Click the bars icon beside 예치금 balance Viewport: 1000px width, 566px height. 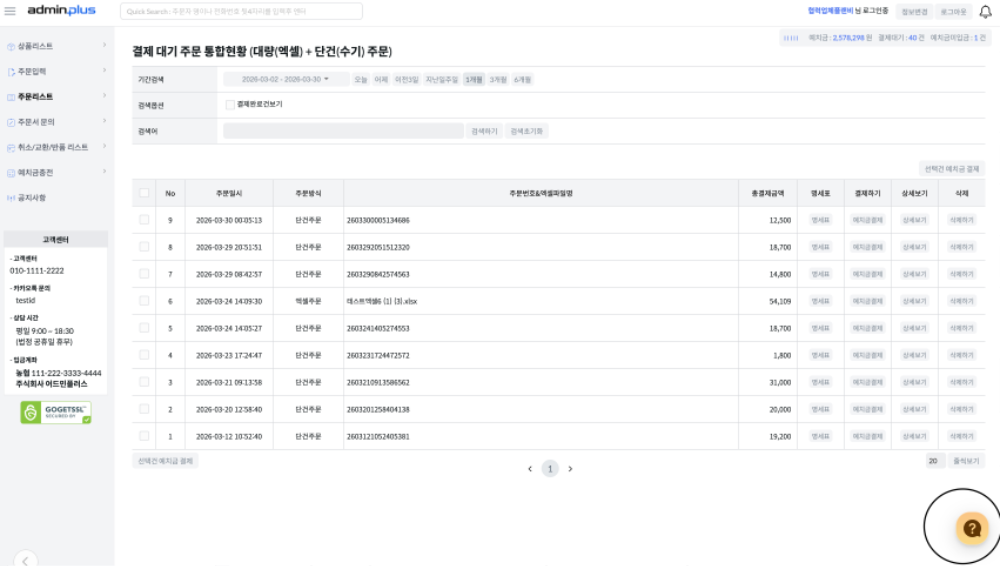[791, 38]
